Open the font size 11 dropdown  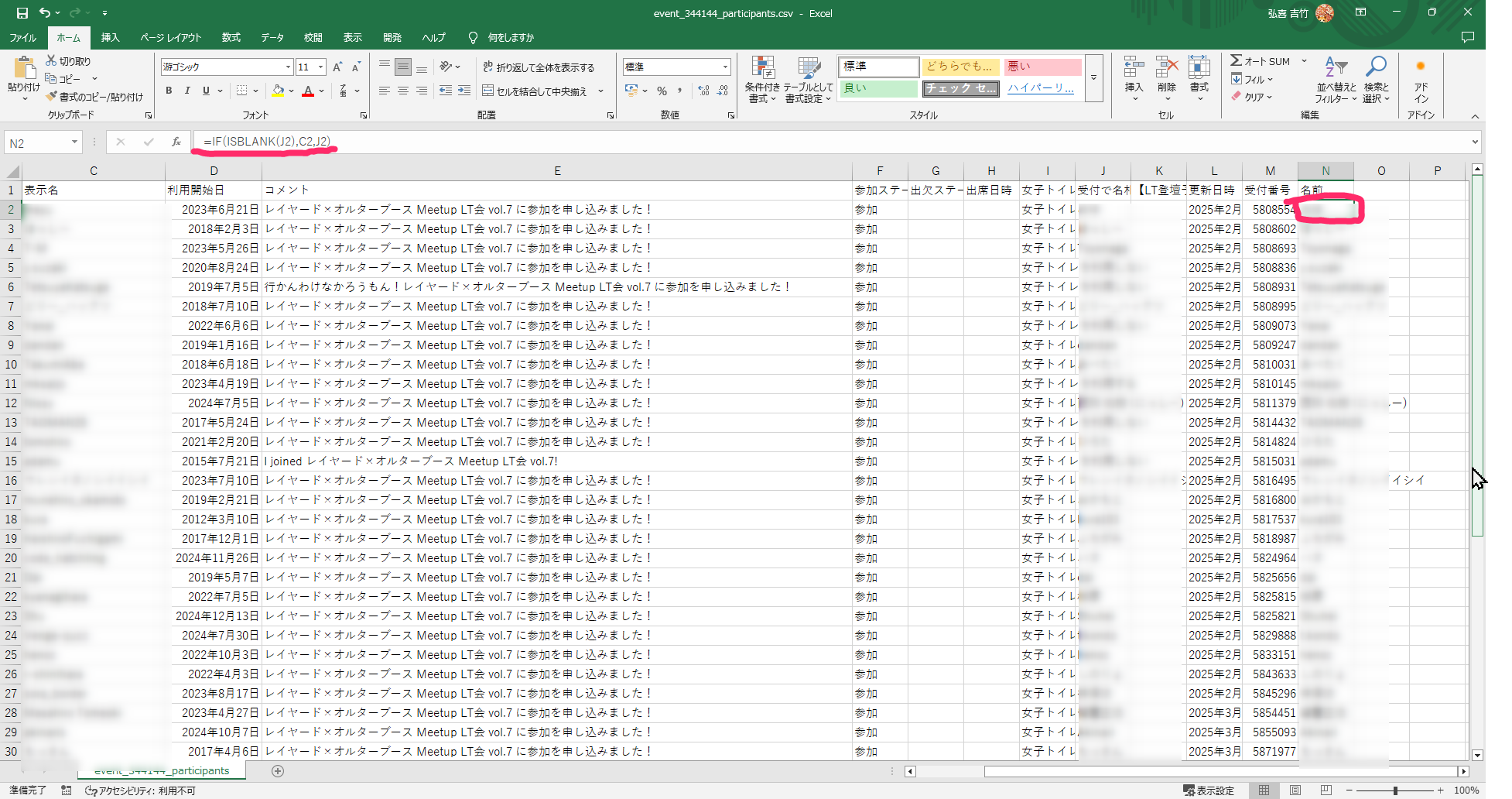[321, 67]
